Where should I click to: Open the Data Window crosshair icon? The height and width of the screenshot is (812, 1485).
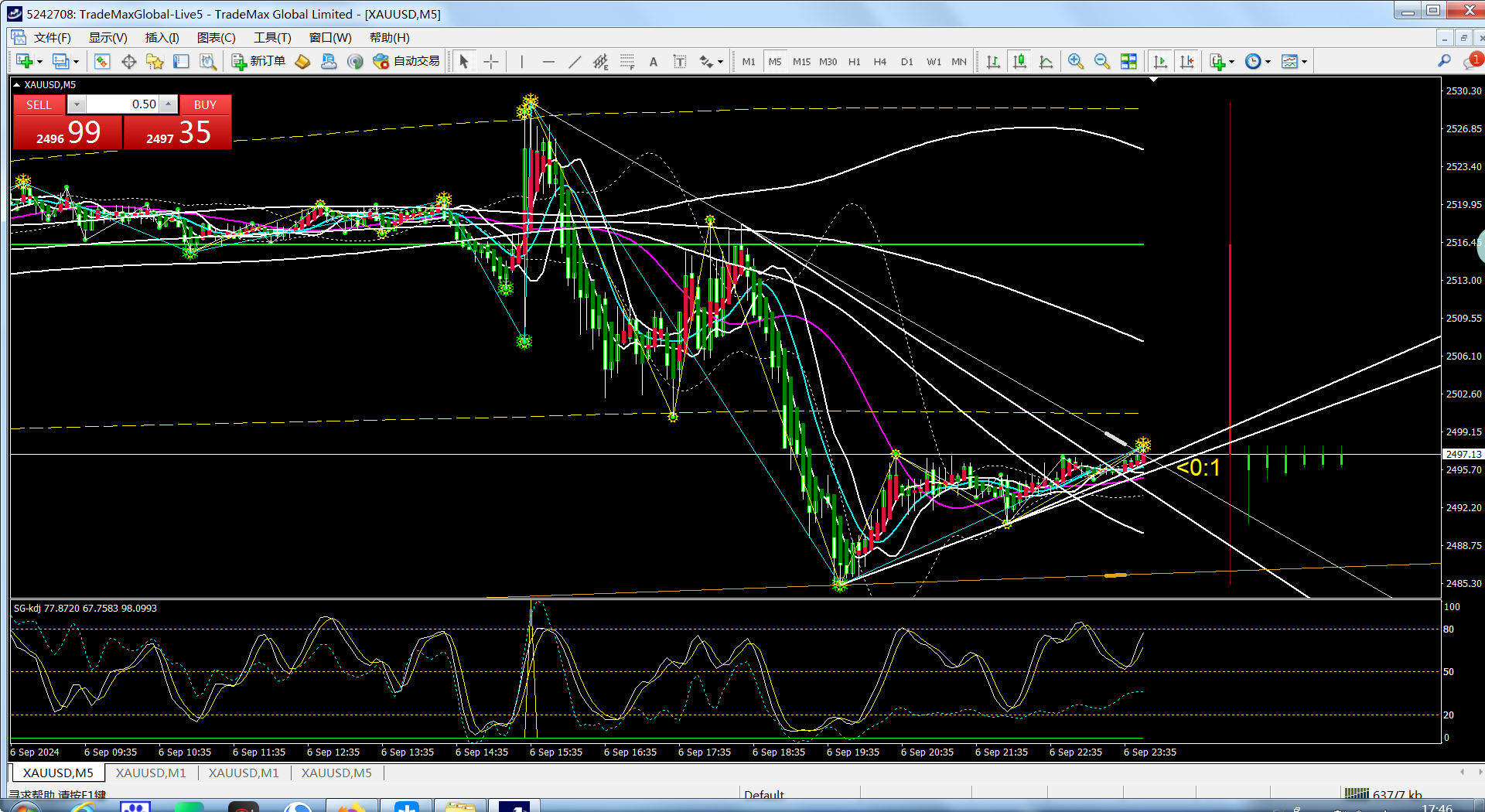pos(128,62)
